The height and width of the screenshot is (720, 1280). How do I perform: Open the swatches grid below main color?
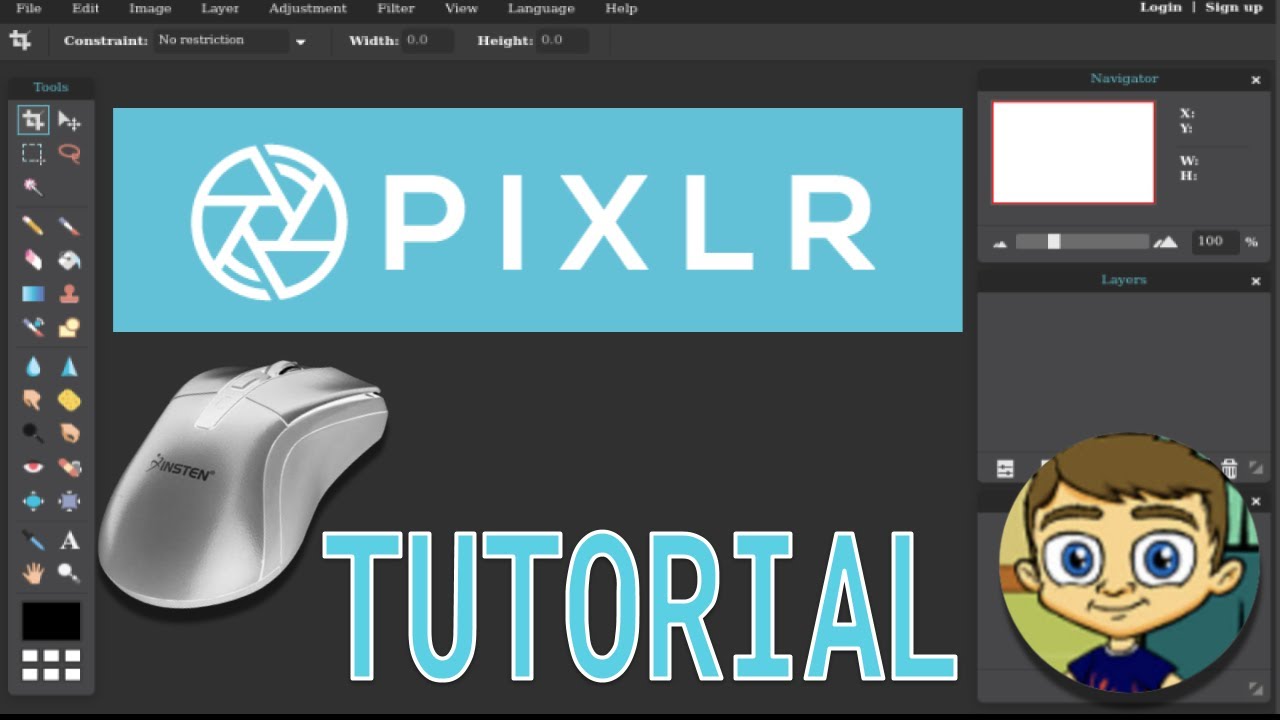tap(51, 665)
